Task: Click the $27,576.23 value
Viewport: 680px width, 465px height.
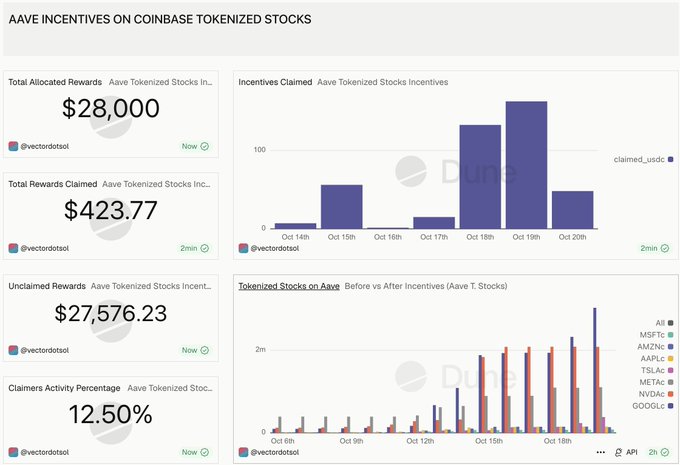Action: (x=111, y=313)
